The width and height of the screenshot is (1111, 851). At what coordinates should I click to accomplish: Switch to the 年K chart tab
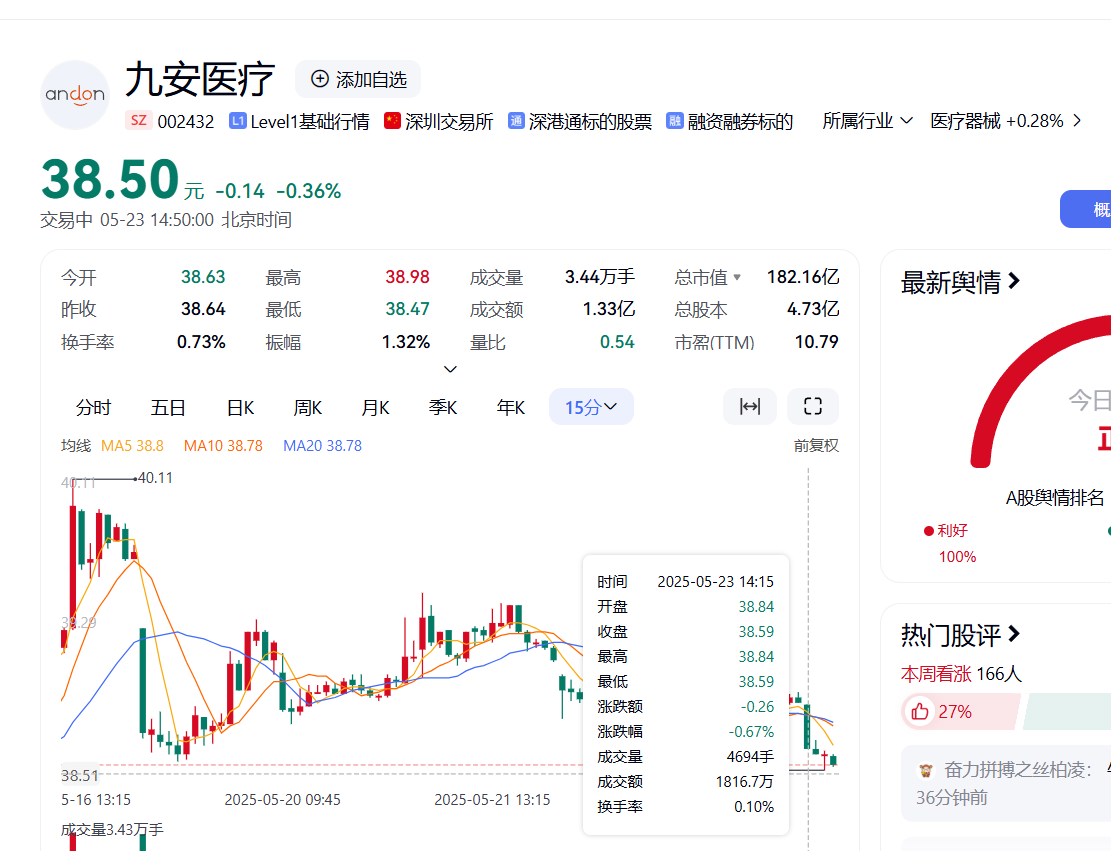[511, 407]
